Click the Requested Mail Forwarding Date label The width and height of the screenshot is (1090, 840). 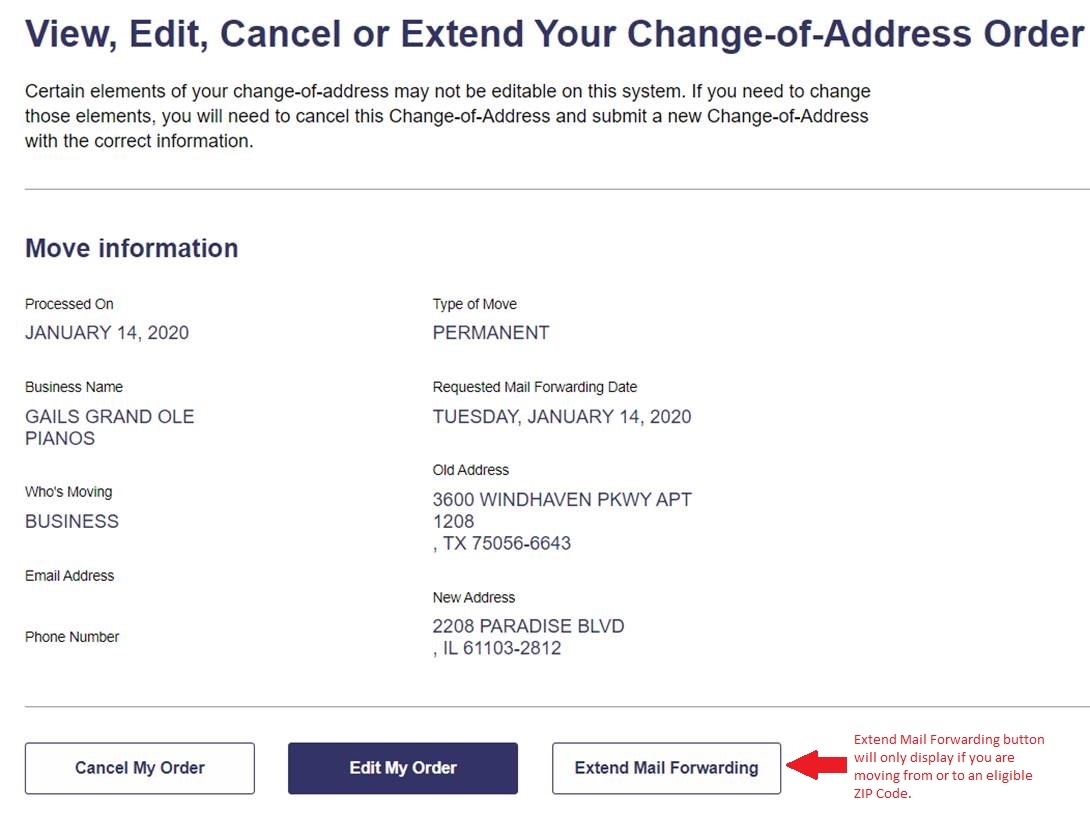pyautogui.click(x=535, y=387)
